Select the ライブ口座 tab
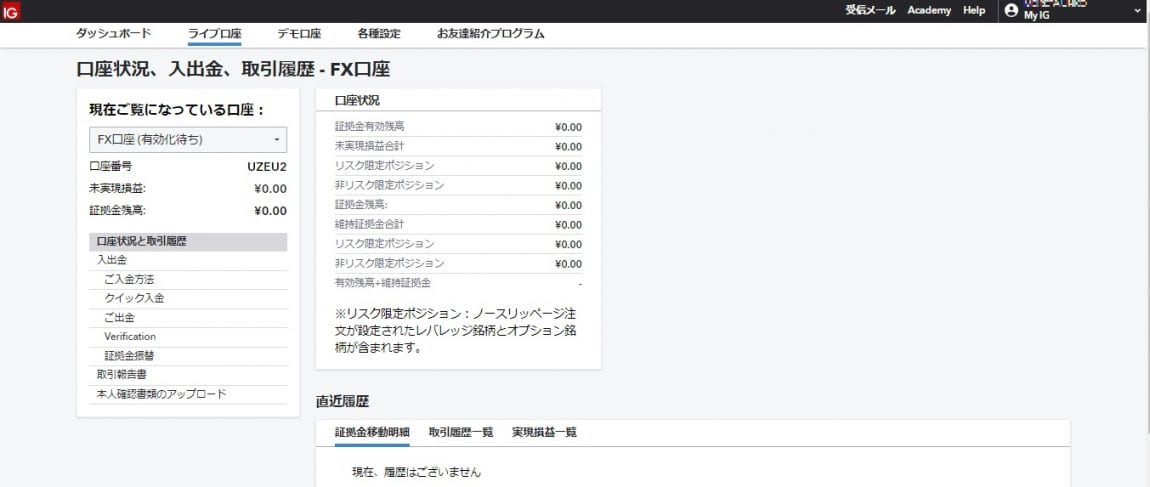The image size is (1150, 487). [214, 33]
